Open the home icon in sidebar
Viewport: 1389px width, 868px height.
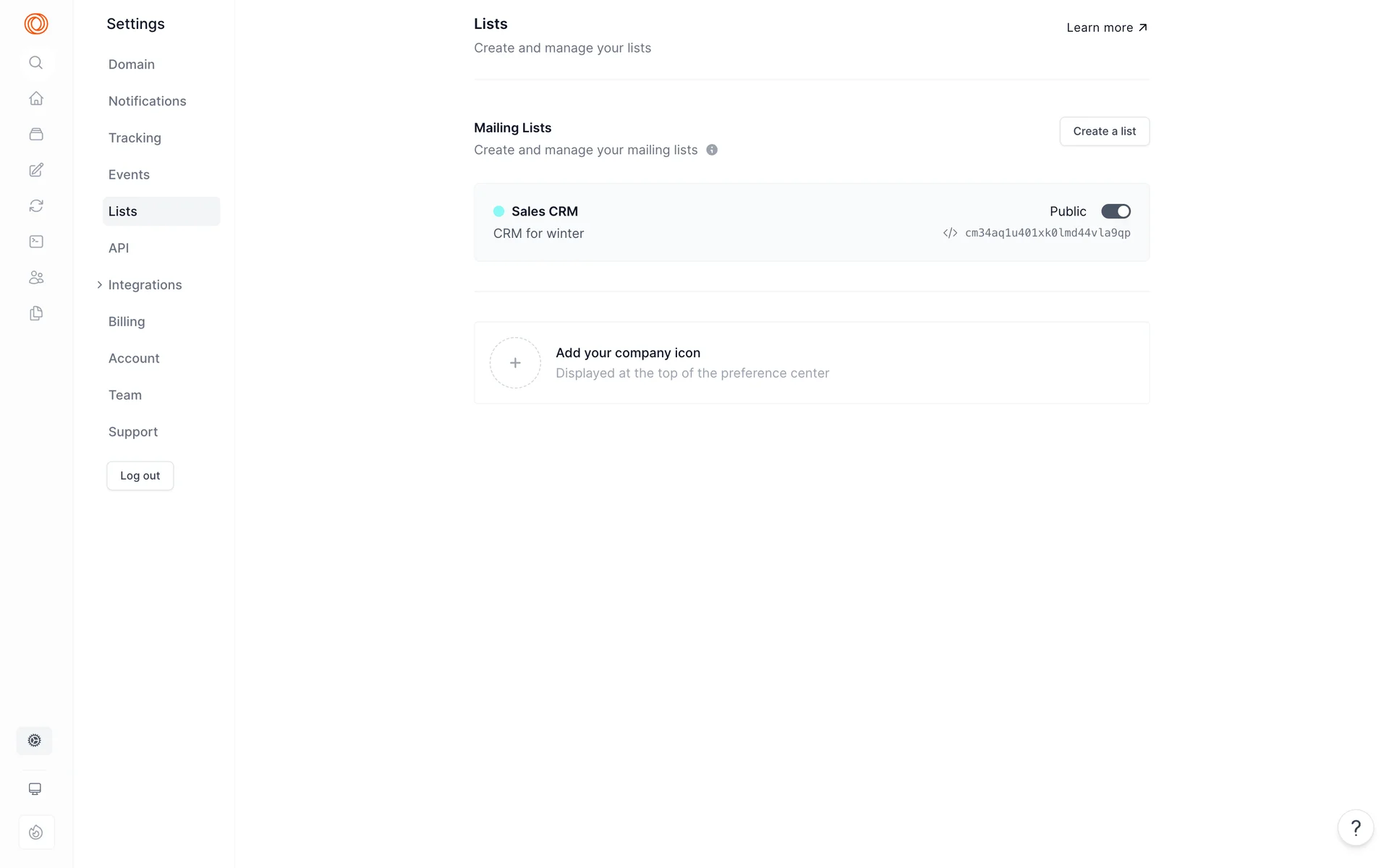tap(36, 98)
